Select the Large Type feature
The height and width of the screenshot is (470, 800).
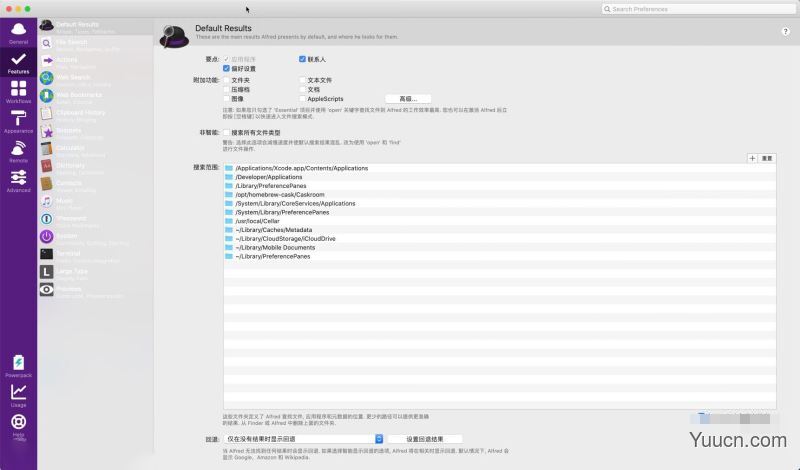tap(95, 274)
